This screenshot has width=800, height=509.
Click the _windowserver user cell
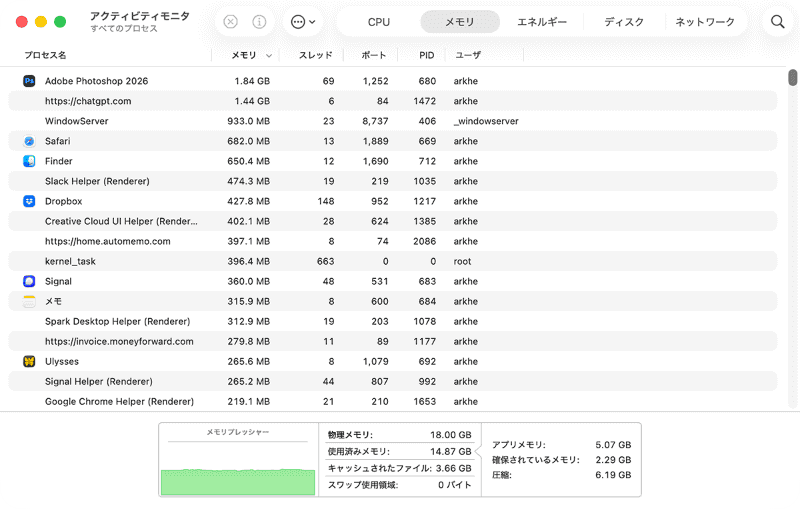[486, 121]
